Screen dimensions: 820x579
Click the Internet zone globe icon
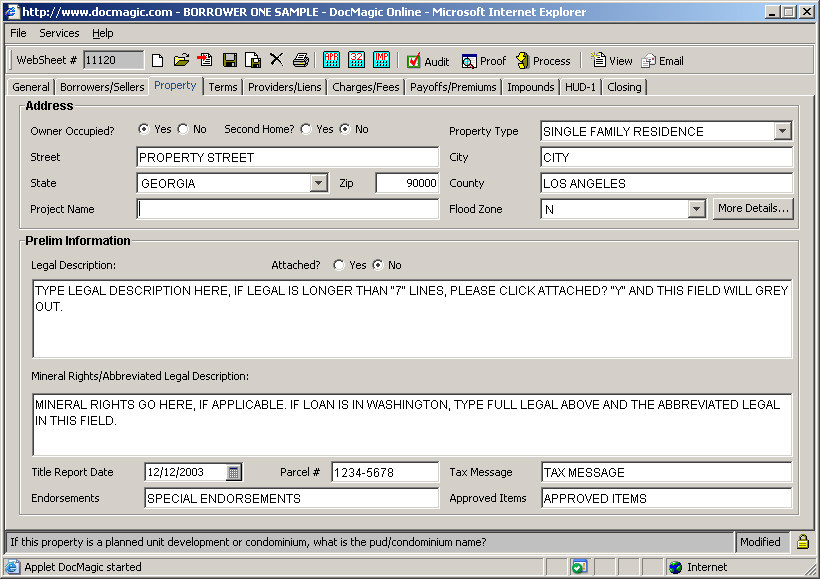pyautogui.click(x=676, y=567)
